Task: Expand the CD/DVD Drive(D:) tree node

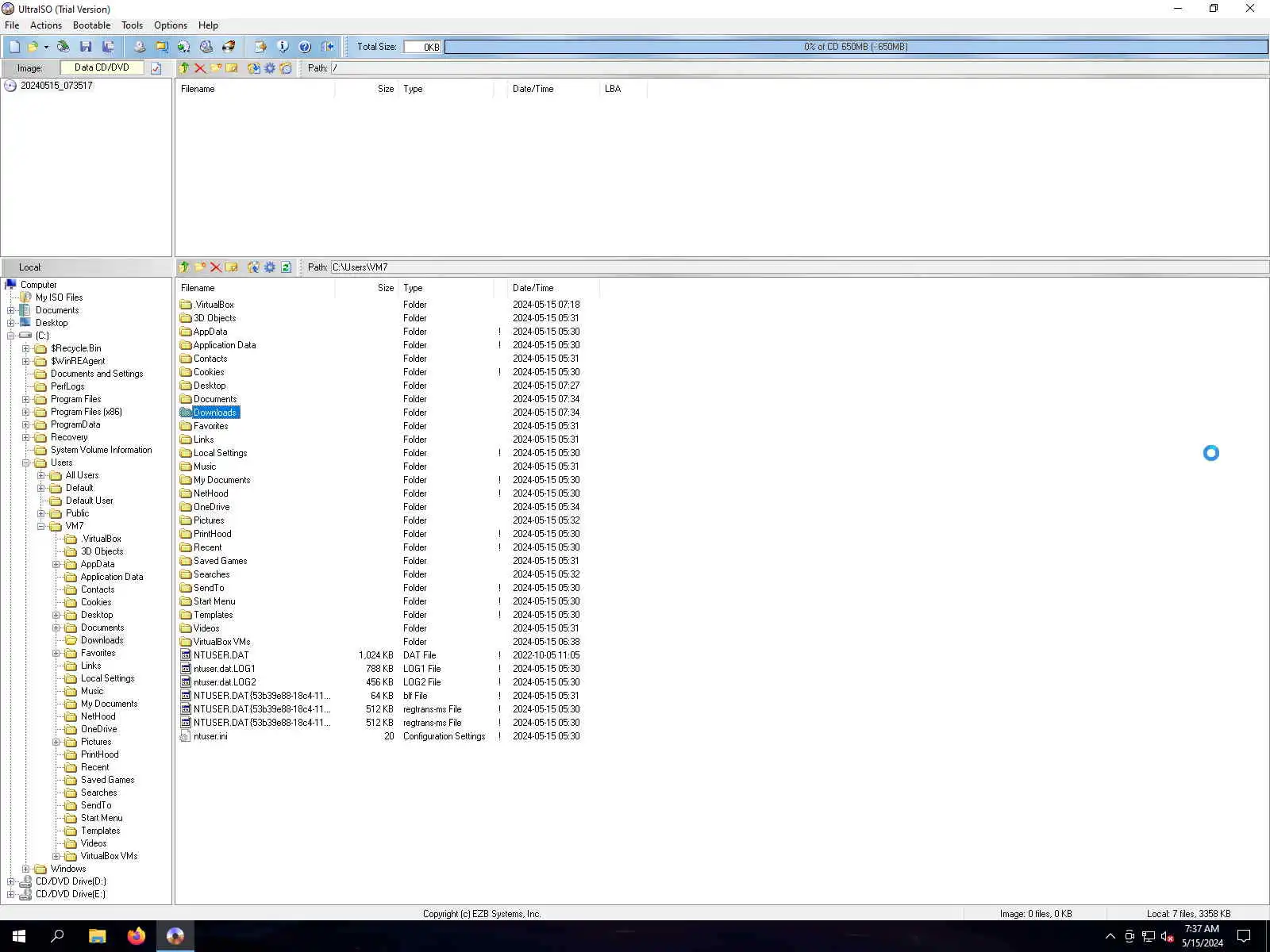Action: point(10,881)
